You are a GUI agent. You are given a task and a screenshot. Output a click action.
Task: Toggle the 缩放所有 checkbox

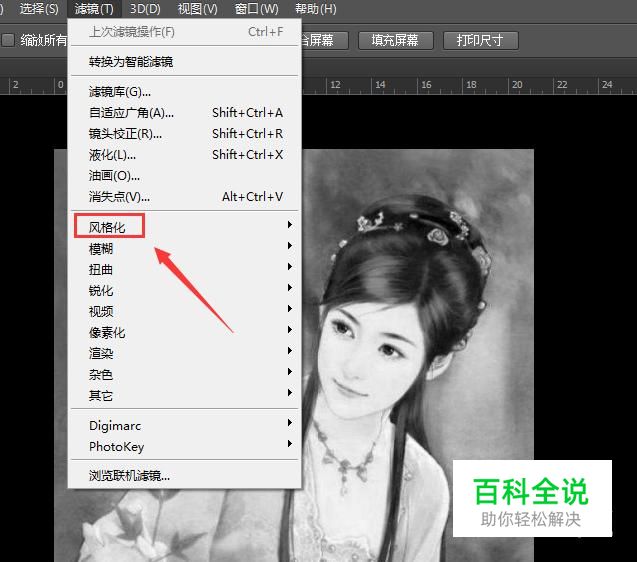coord(8,40)
